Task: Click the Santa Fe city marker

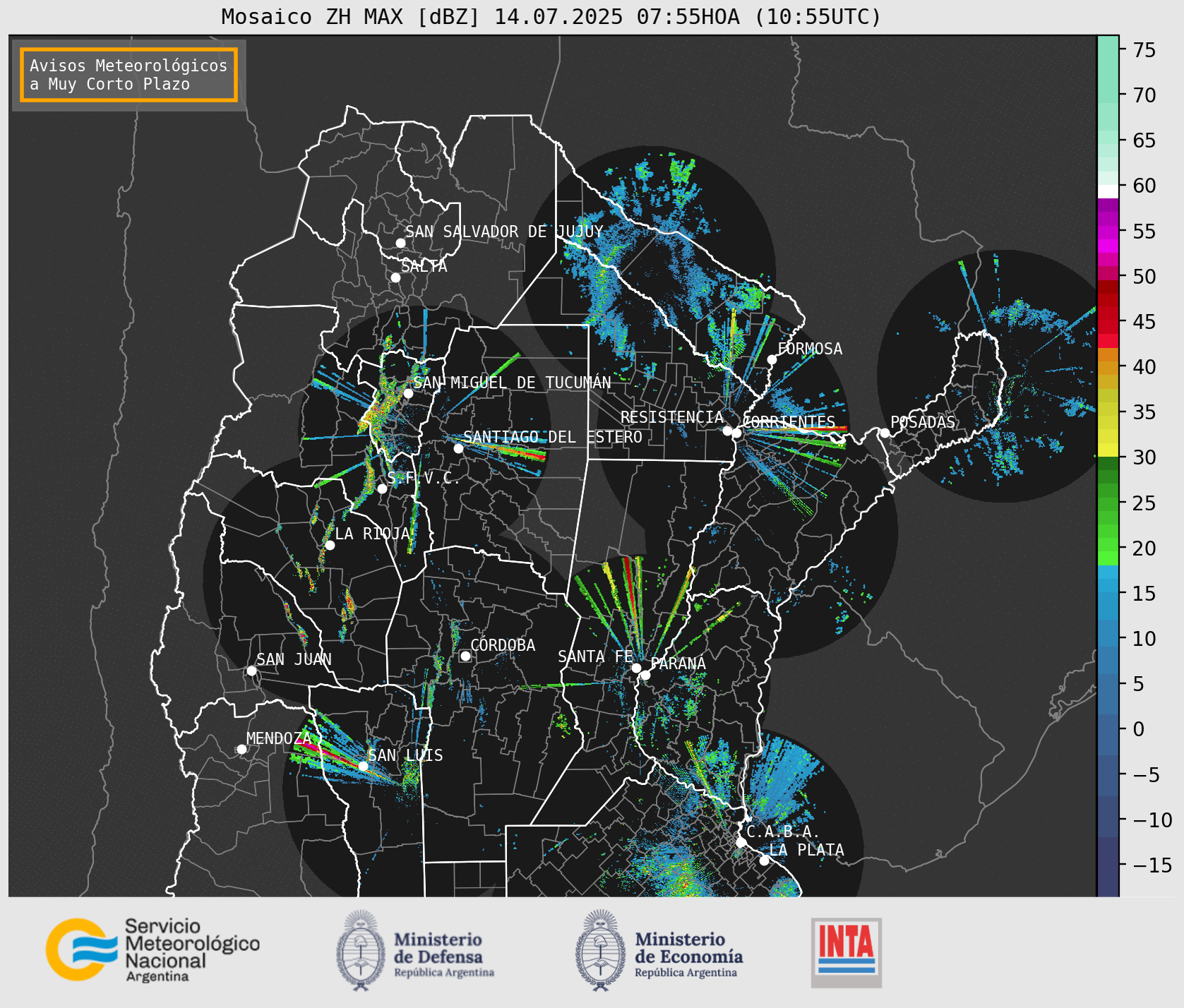Action: pos(636,668)
